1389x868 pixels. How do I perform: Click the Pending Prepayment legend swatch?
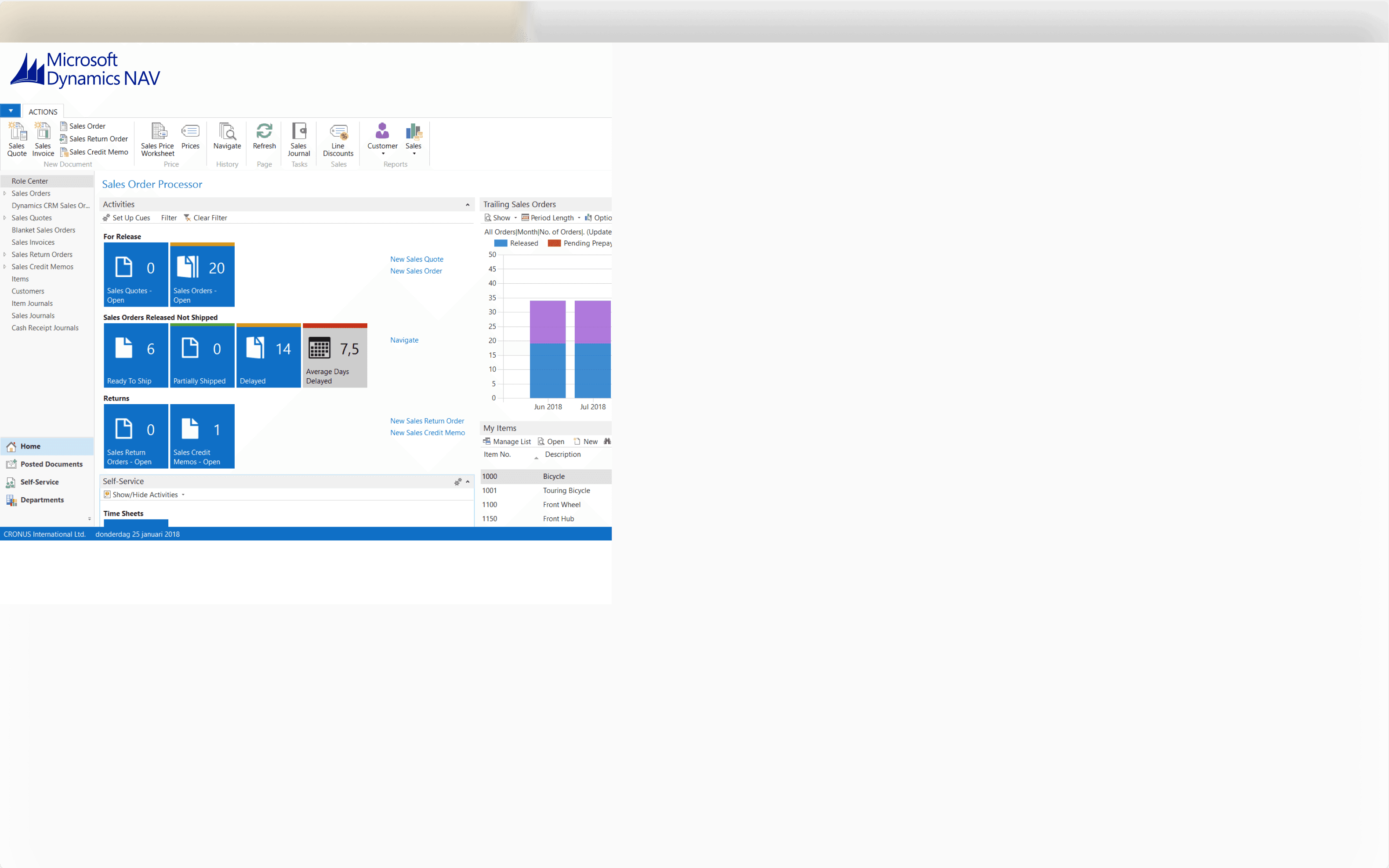point(554,243)
